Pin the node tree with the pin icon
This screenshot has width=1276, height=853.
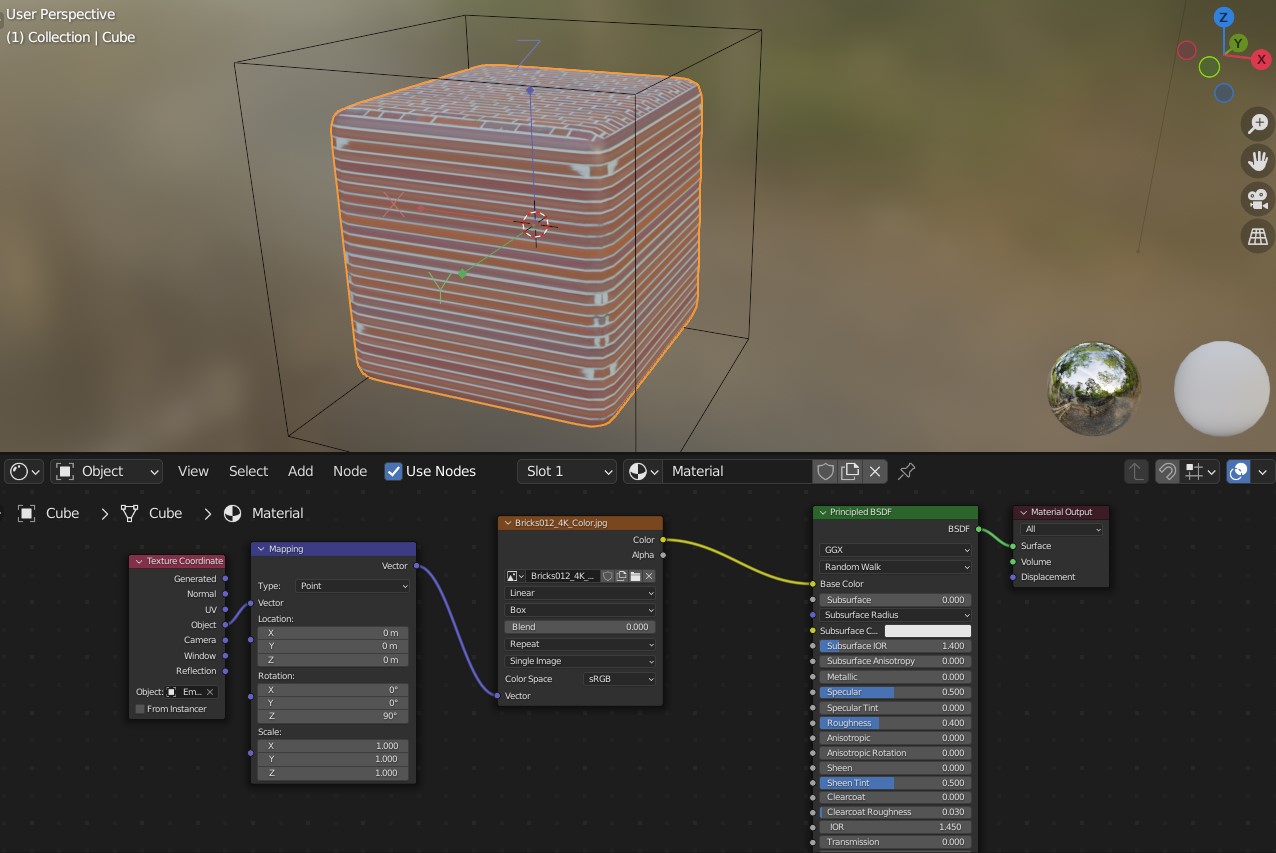907,471
